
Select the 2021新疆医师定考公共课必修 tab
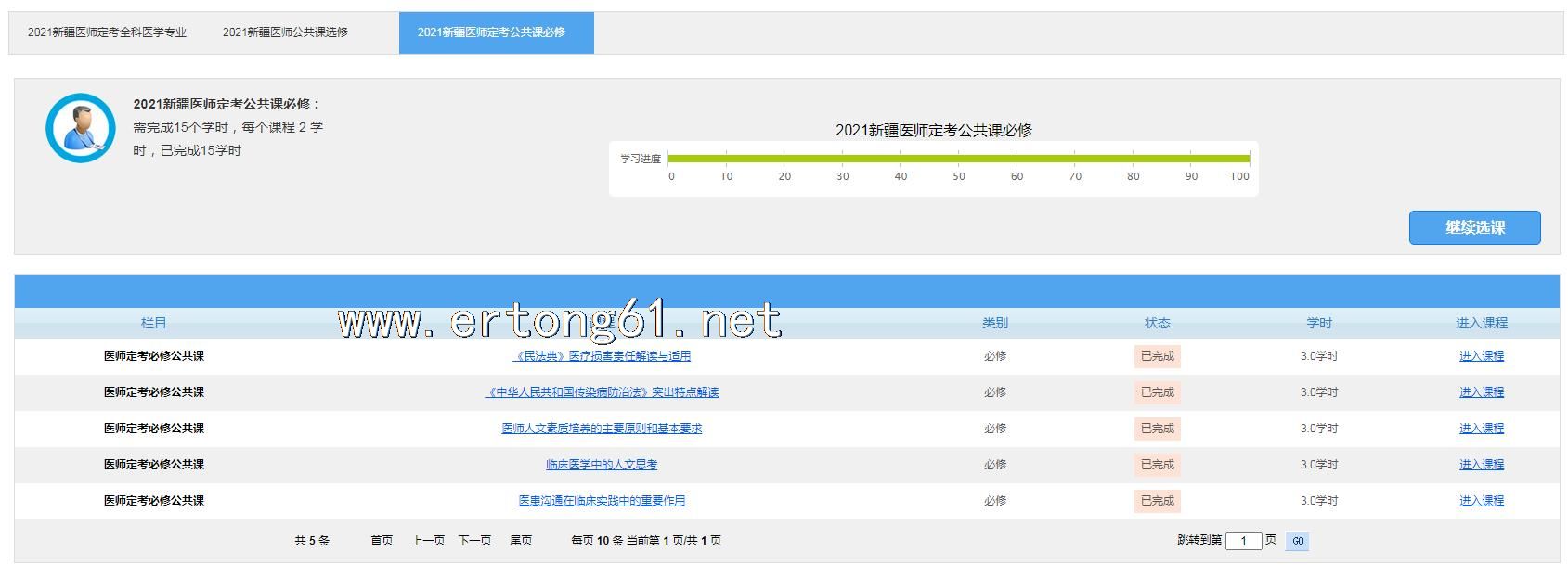tap(491, 32)
